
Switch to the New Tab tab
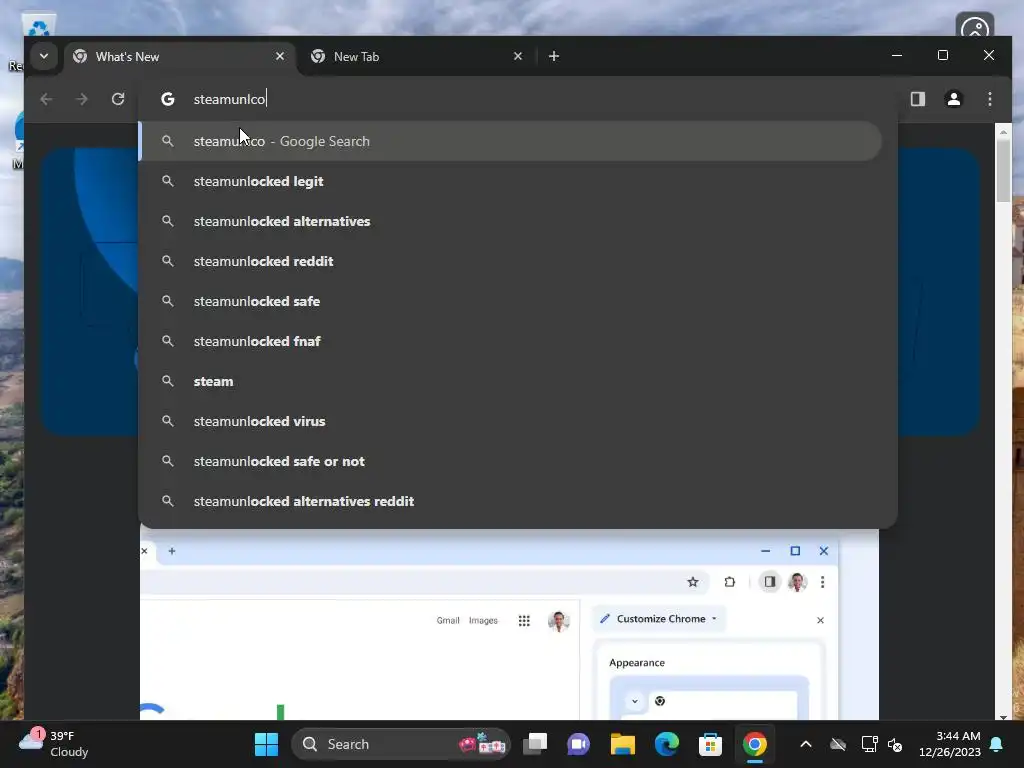pos(417,57)
